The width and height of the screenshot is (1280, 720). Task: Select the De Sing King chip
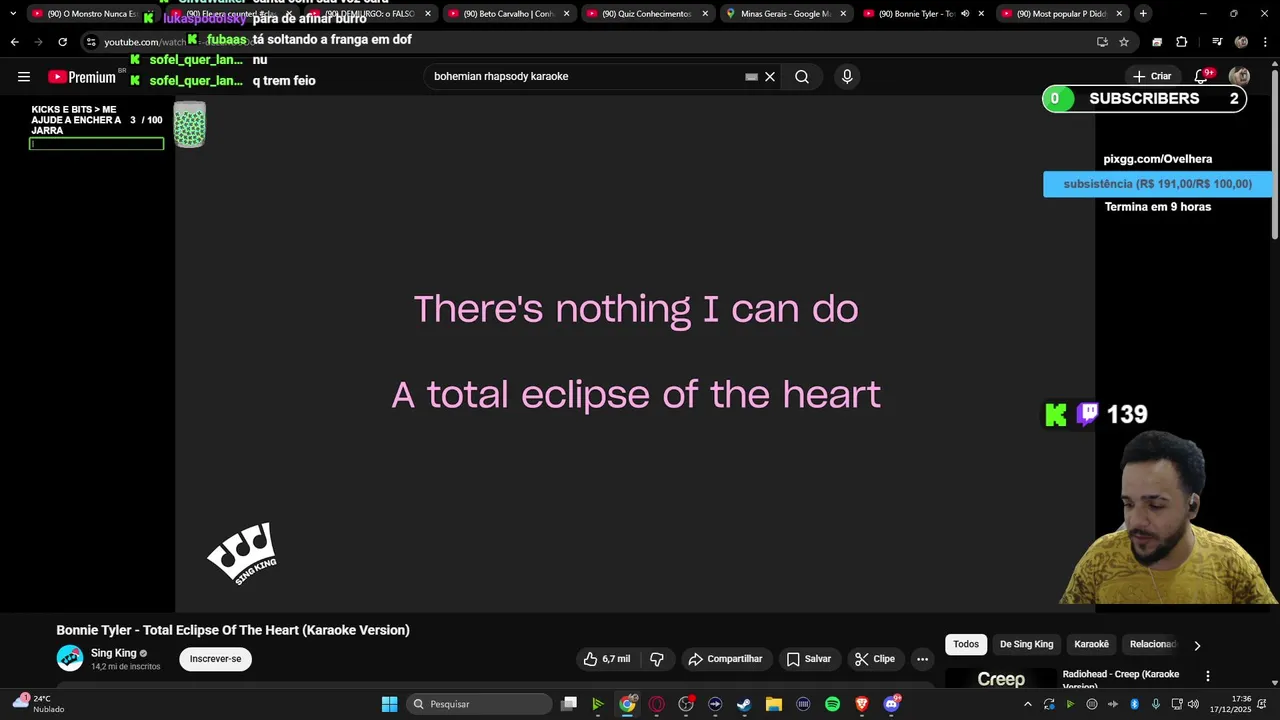pos(1027,645)
